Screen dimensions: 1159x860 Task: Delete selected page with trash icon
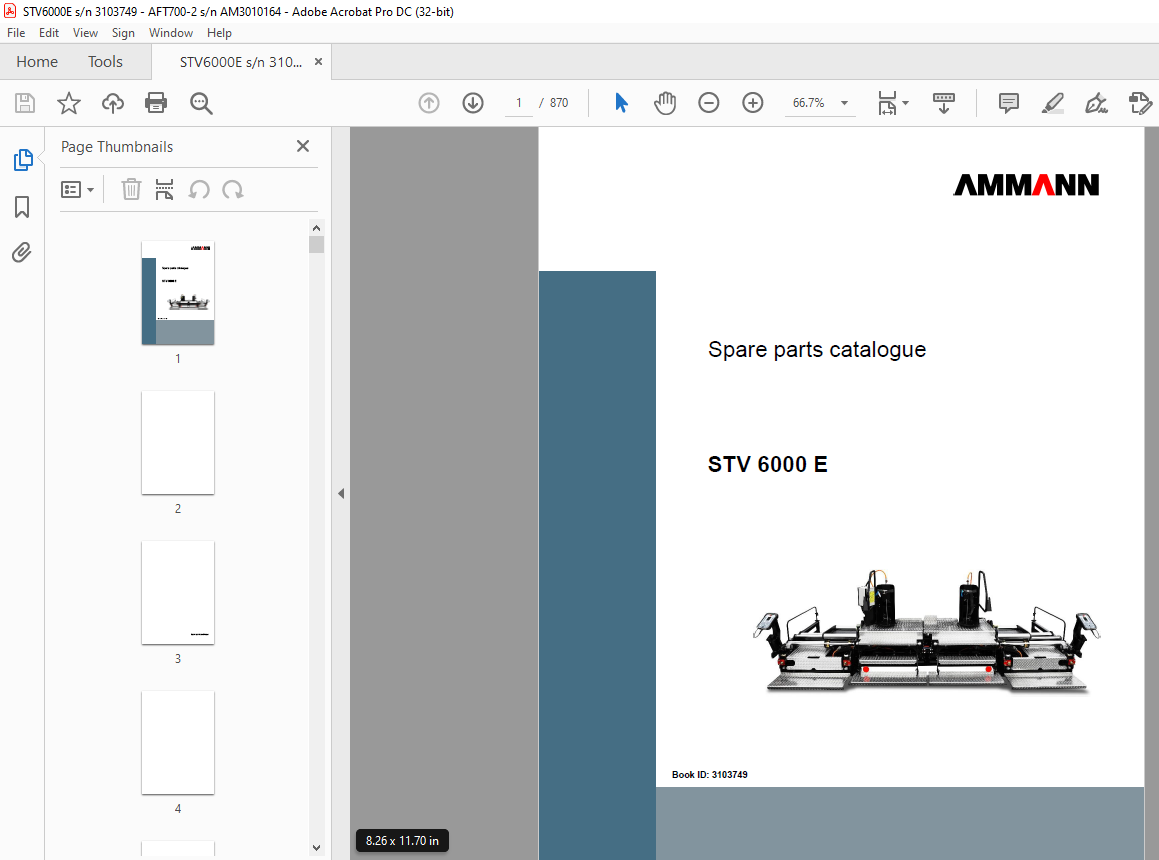tap(131, 189)
